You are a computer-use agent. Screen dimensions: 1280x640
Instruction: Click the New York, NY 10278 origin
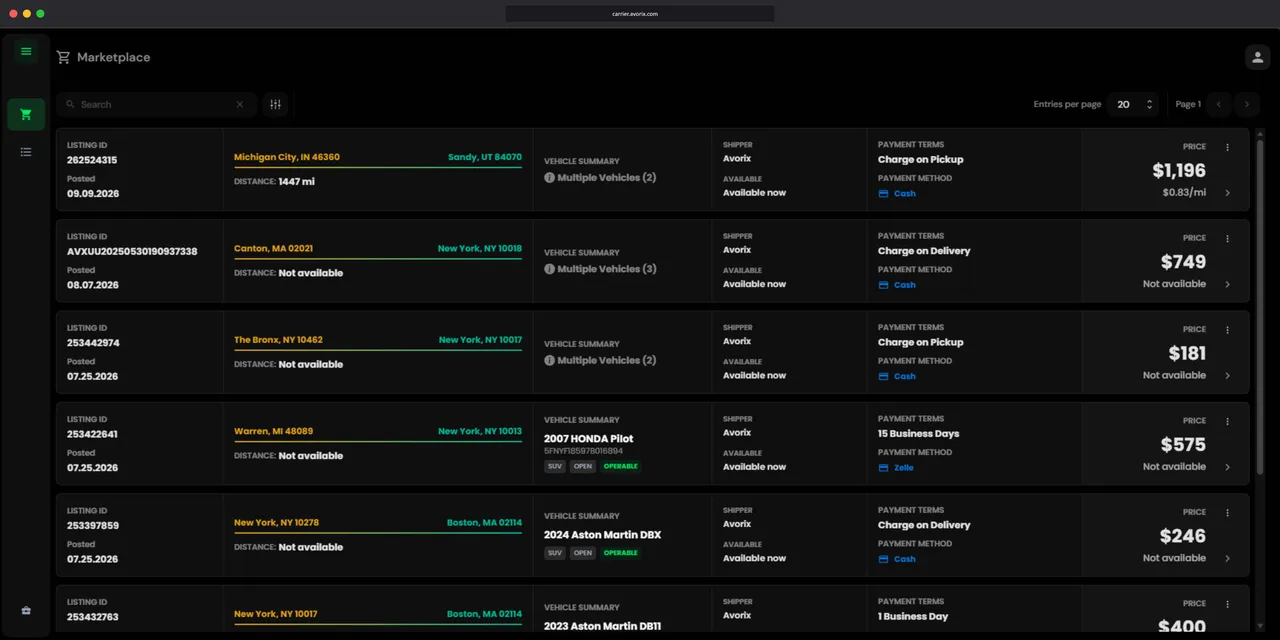pos(276,523)
